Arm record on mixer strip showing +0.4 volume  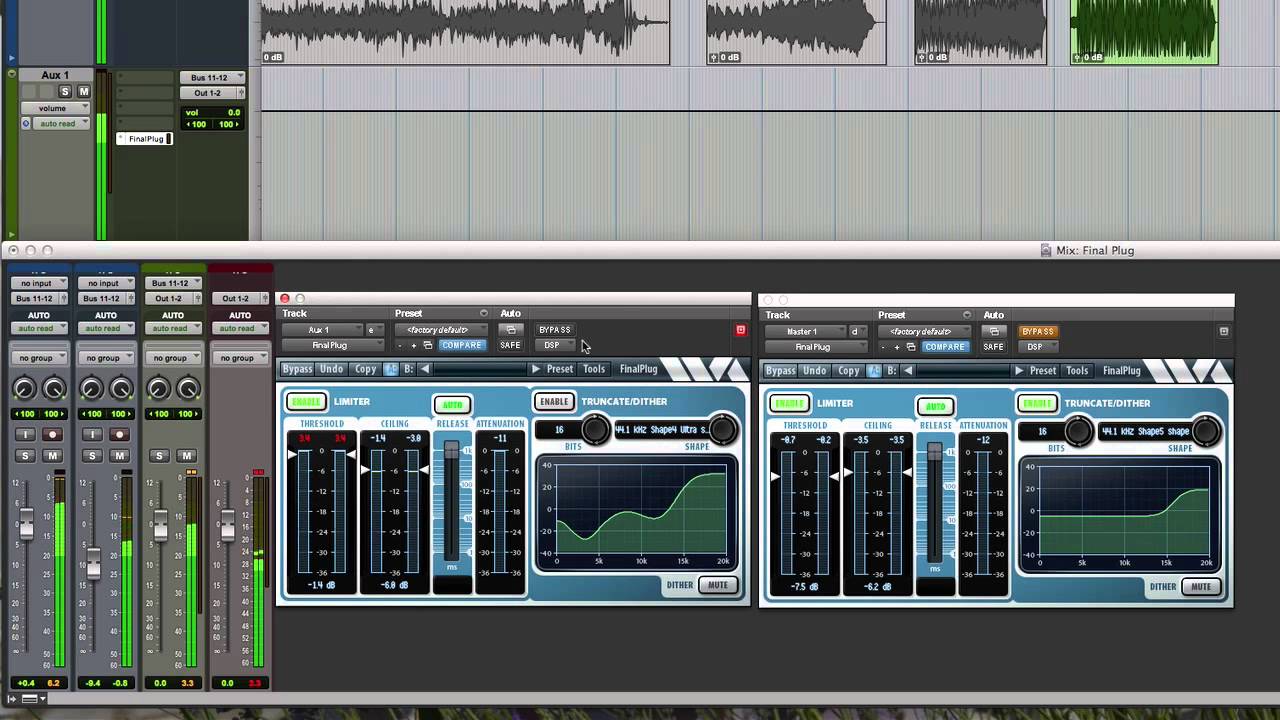pos(52,435)
